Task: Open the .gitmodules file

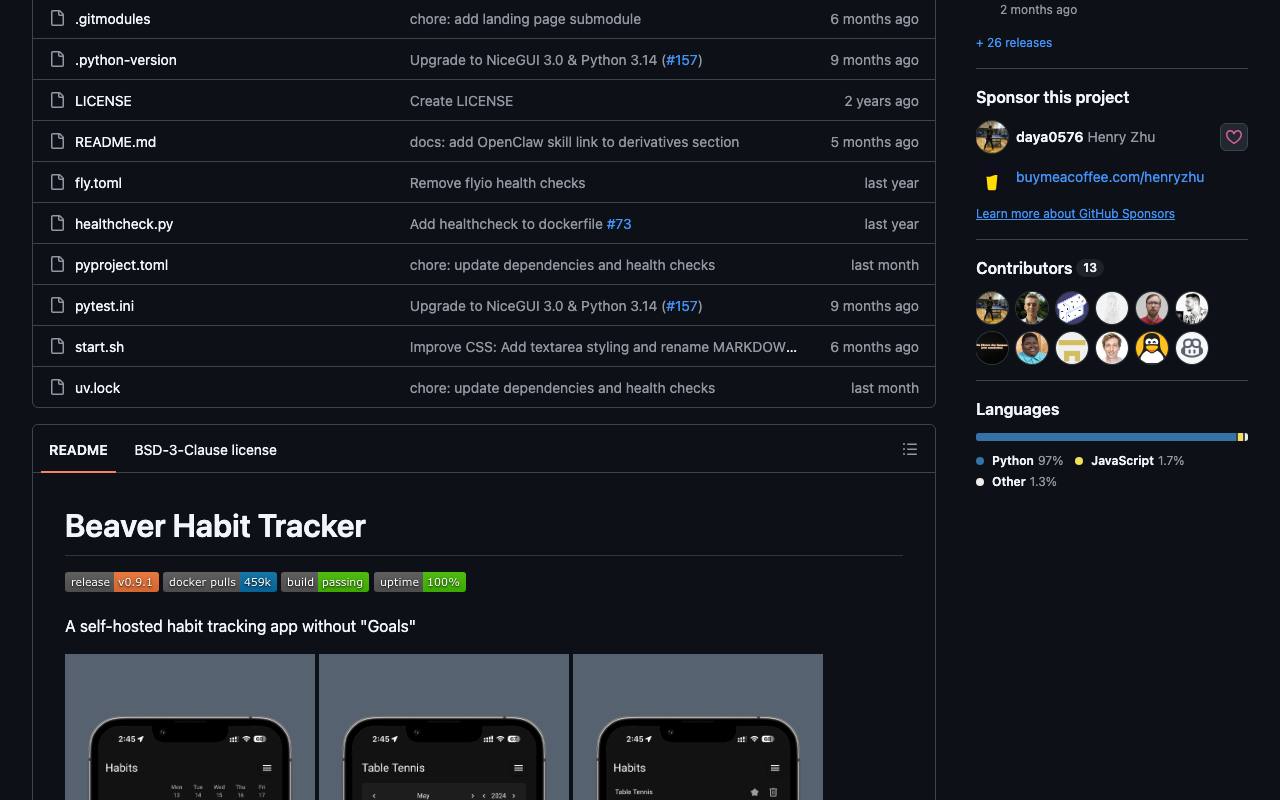Action: 113,19
